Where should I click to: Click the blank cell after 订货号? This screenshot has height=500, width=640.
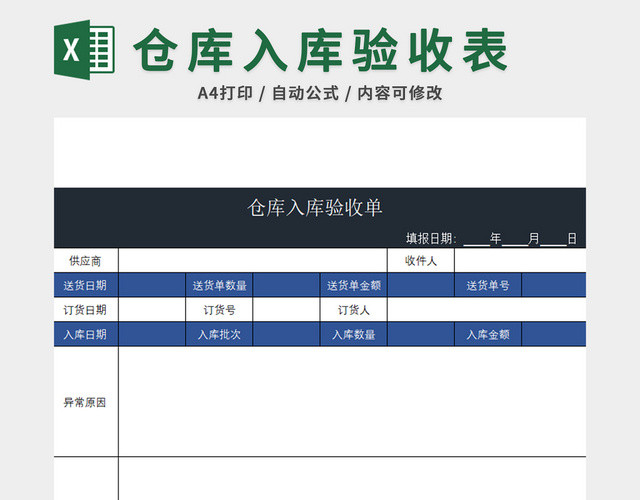click(x=287, y=310)
